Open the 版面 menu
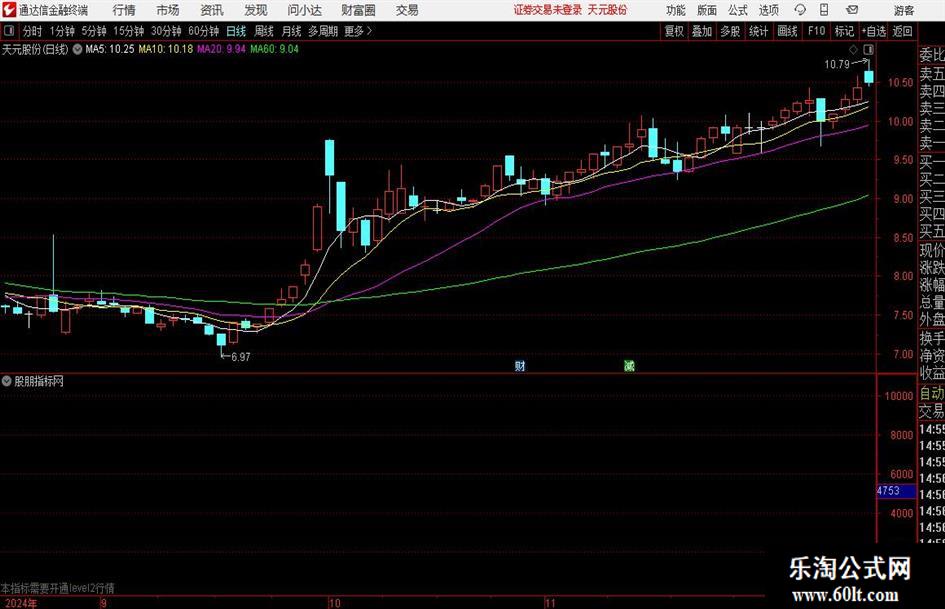This screenshot has width=945, height=609. point(707,10)
